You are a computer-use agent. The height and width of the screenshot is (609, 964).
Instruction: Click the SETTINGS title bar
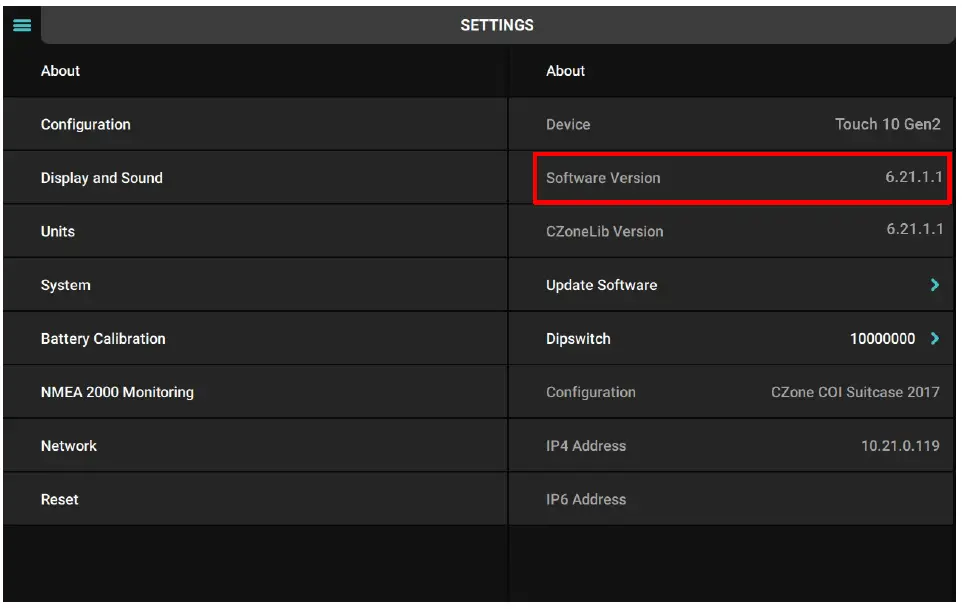click(x=497, y=25)
